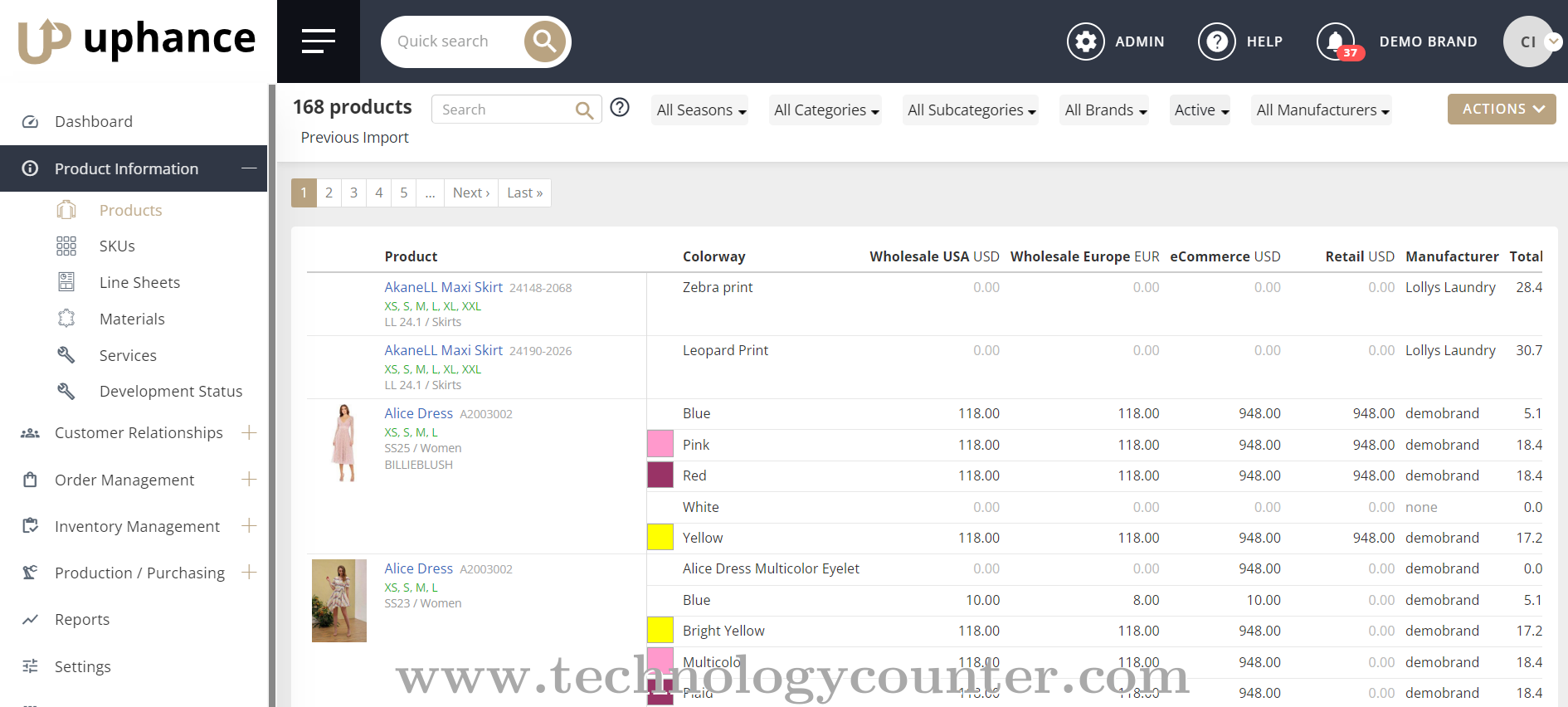This screenshot has height=707, width=1568.
Task: Click the SKUs grid icon
Action: (x=66, y=246)
